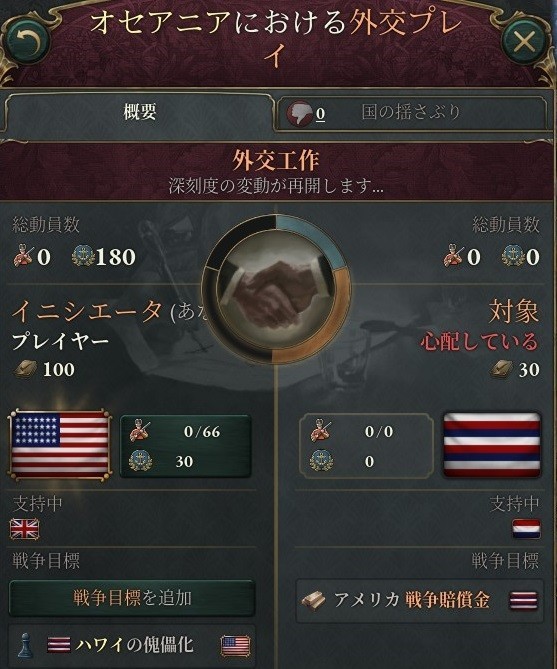
Task: Select the Hawaii flag on target side
Action: (x=492, y=445)
